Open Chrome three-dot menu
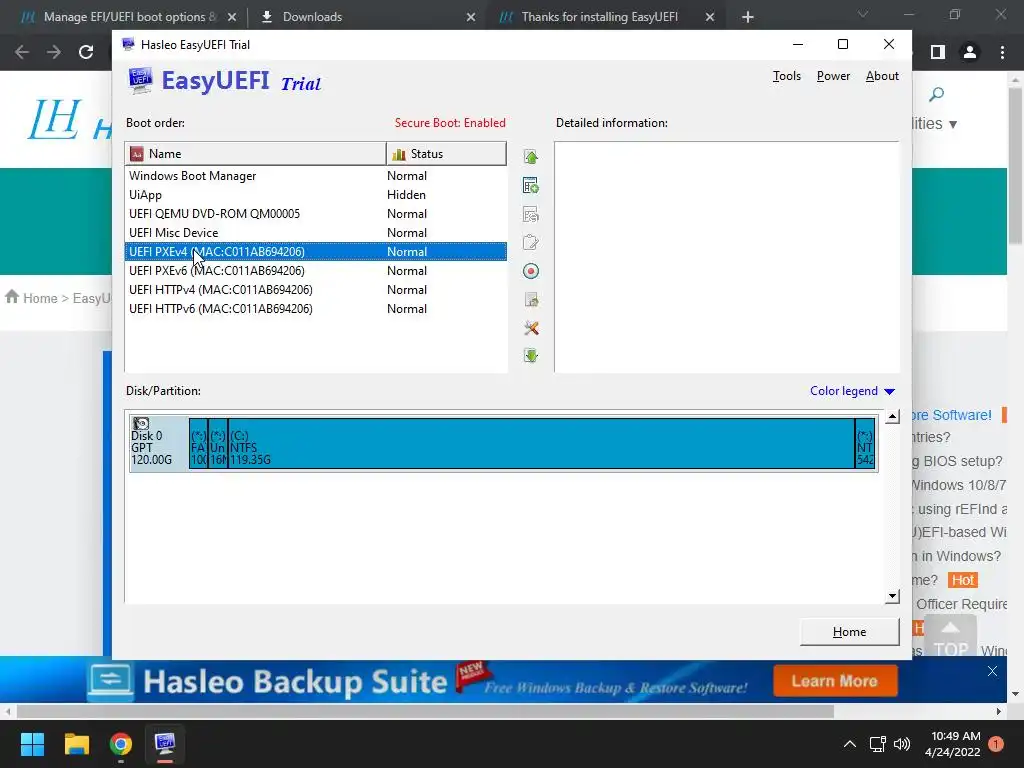The height and width of the screenshot is (768, 1024). 1002,52
